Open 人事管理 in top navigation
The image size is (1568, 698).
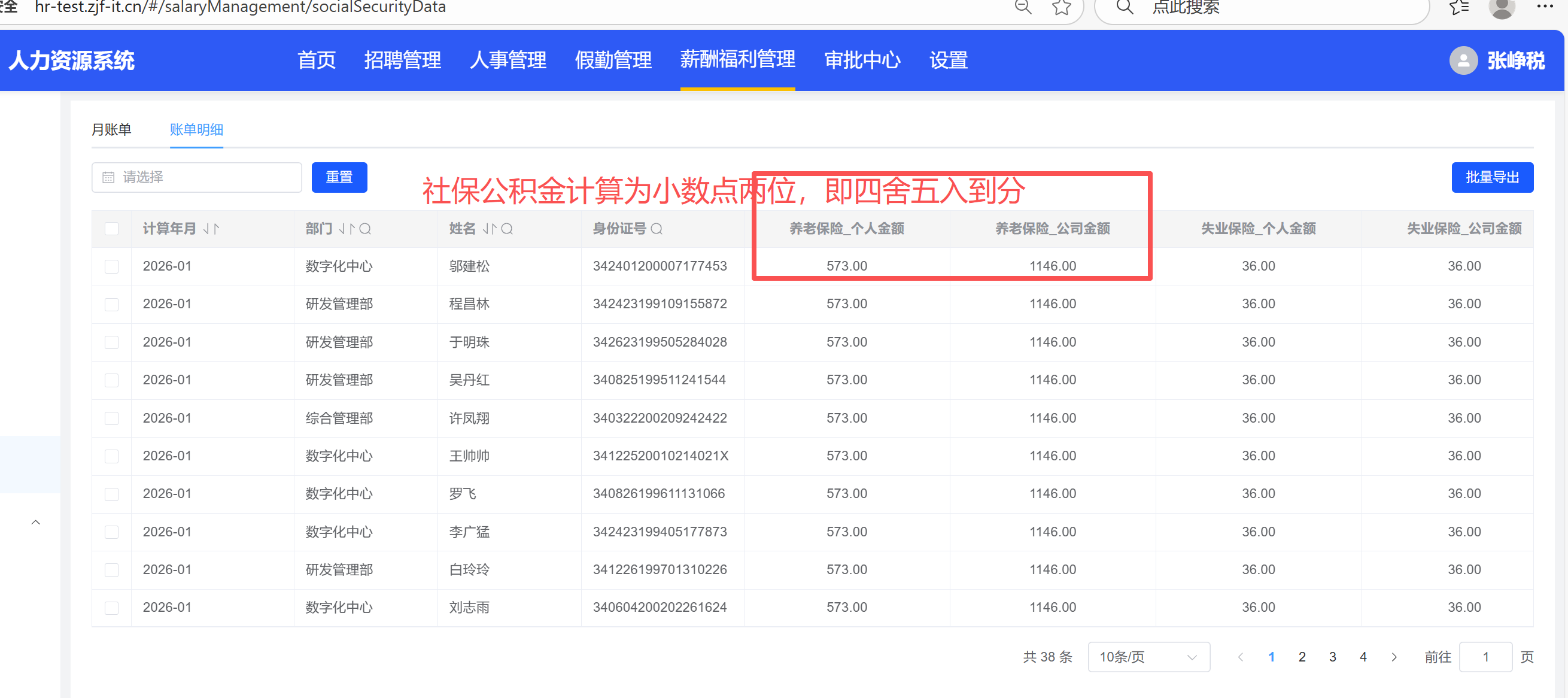click(508, 60)
